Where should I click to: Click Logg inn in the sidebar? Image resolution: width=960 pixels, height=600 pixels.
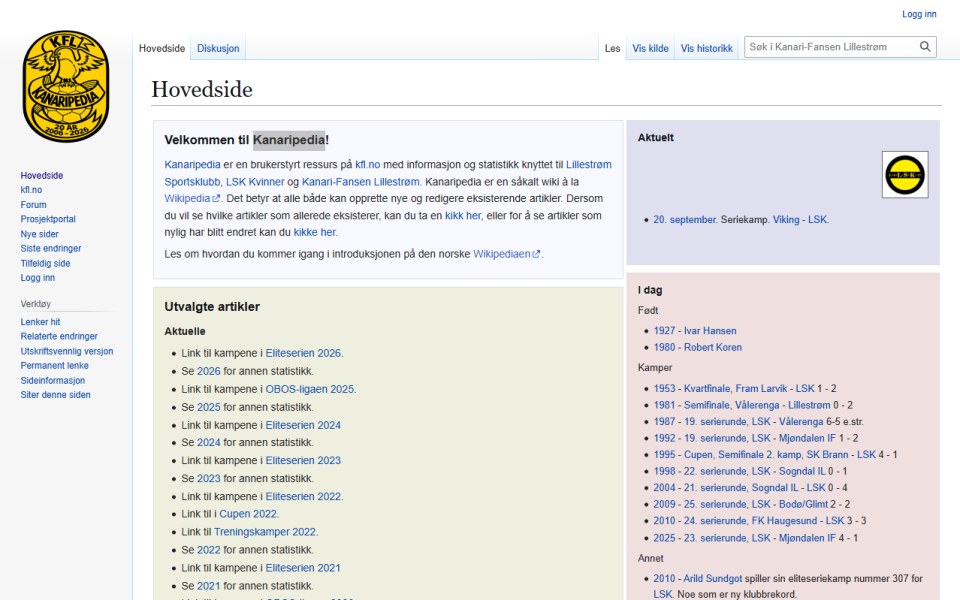pyautogui.click(x=37, y=277)
